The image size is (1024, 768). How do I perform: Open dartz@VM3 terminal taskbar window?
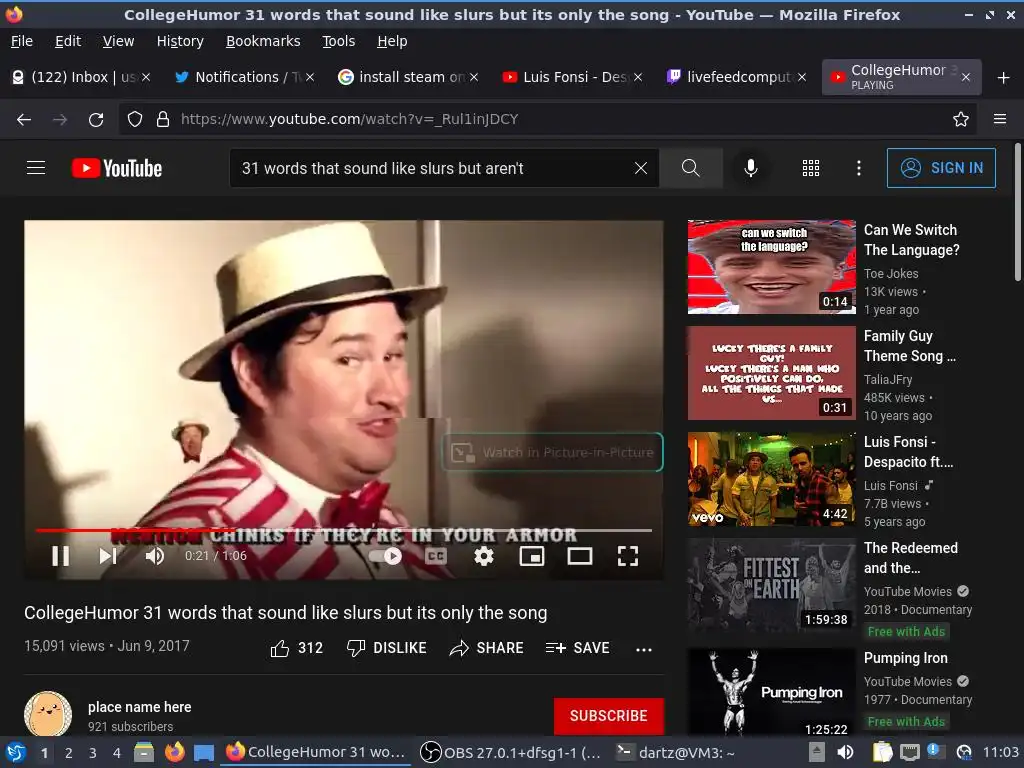pyautogui.click(x=675, y=753)
